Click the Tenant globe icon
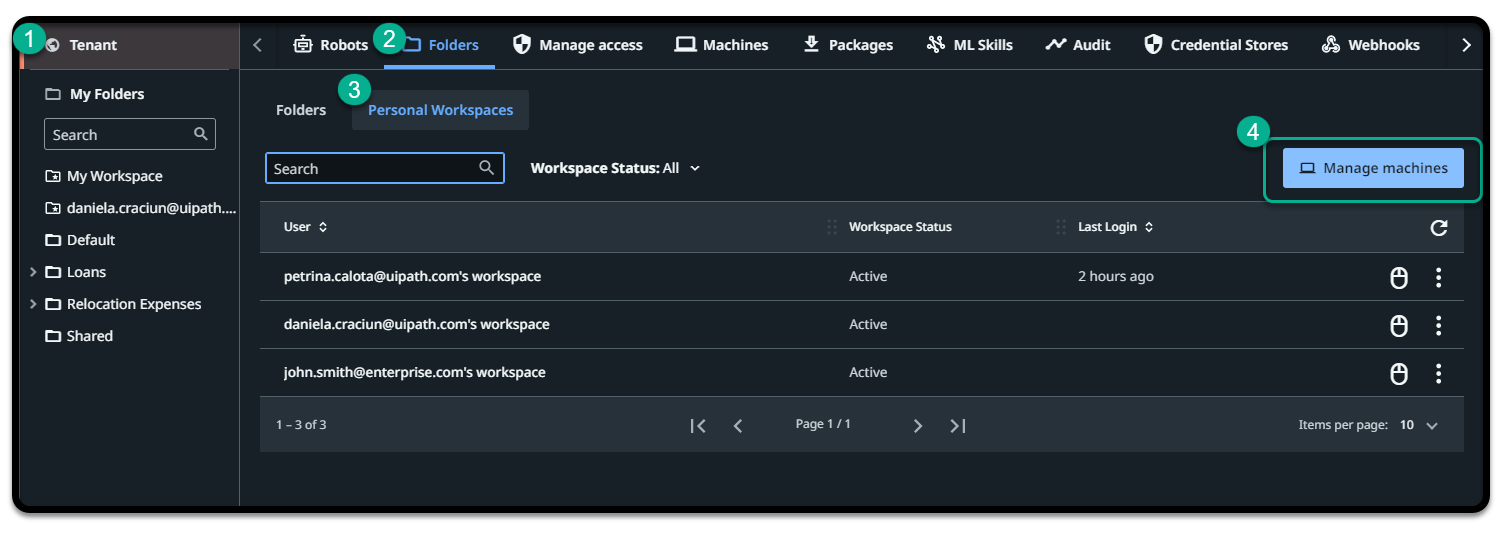1511x533 pixels. pos(52,45)
